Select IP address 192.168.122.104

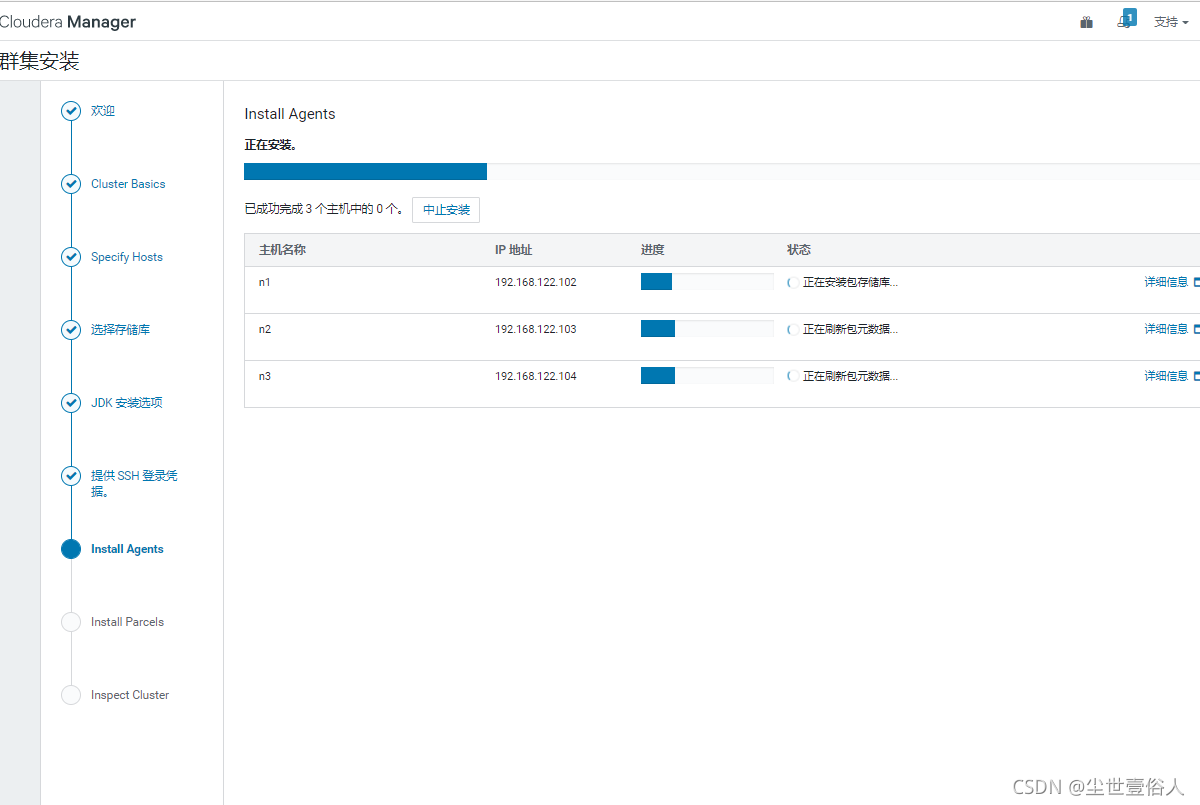[x=536, y=376]
